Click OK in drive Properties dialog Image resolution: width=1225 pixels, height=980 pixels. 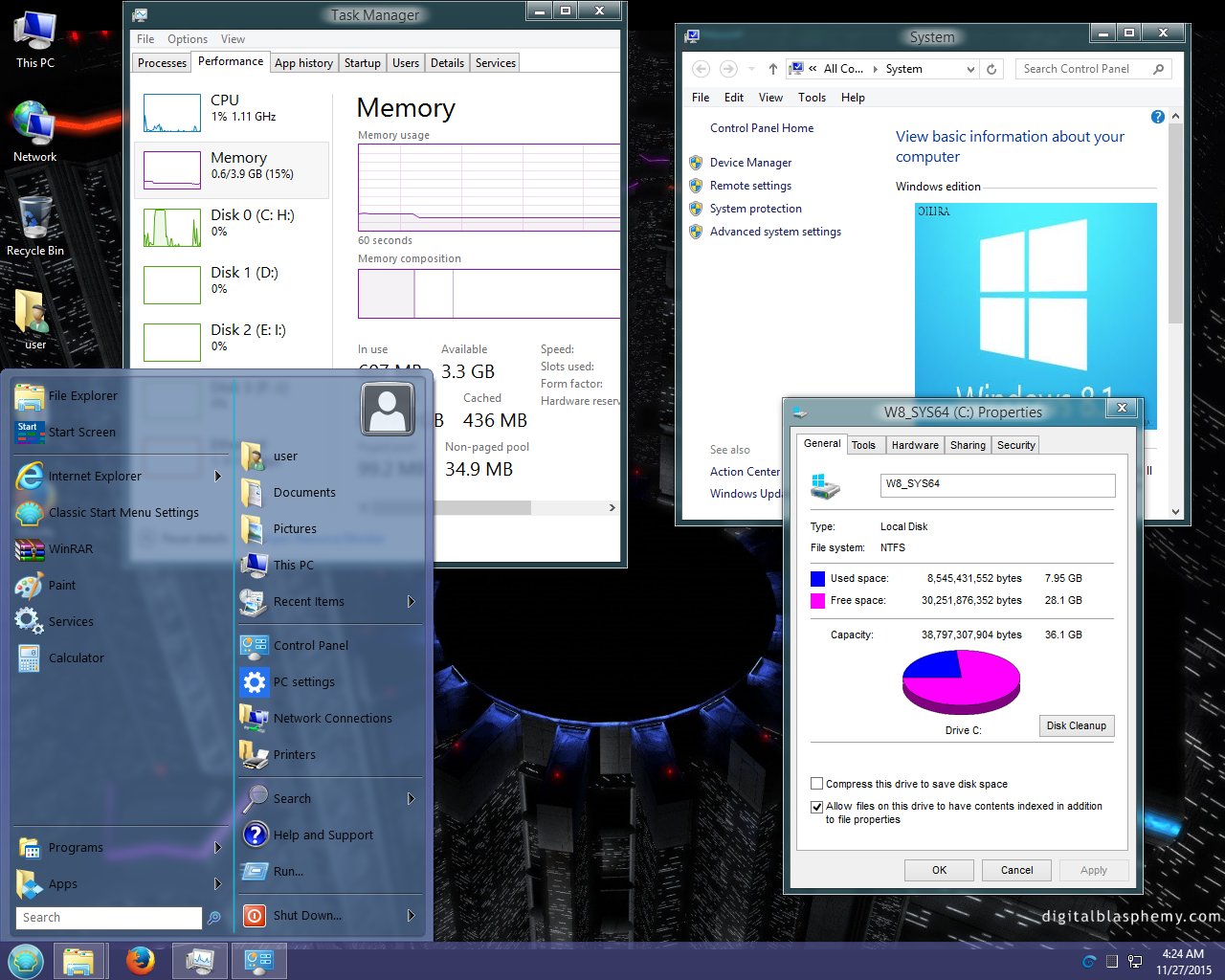(x=940, y=870)
